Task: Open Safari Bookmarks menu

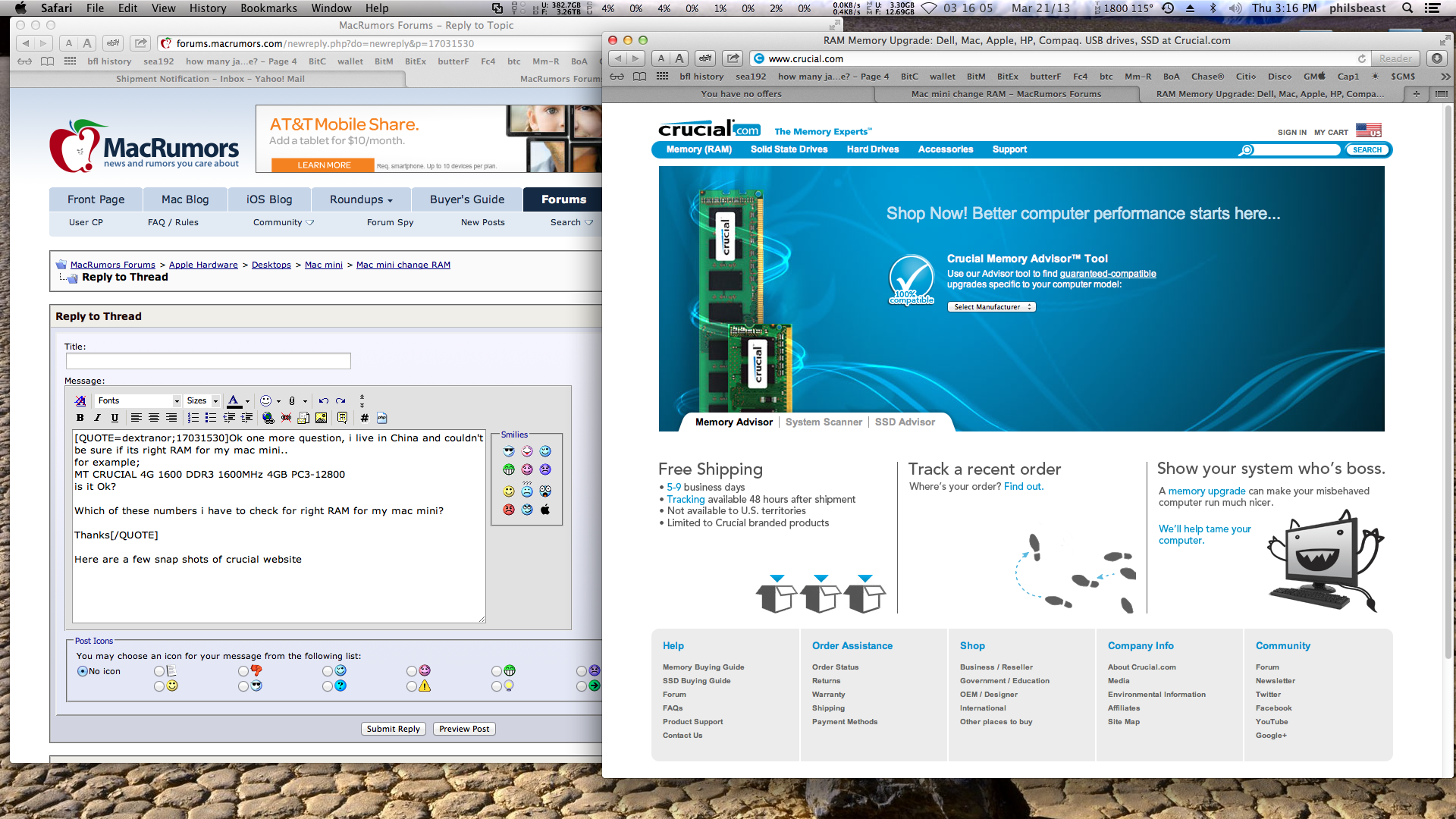Action: pyautogui.click(x=268, y=8)
